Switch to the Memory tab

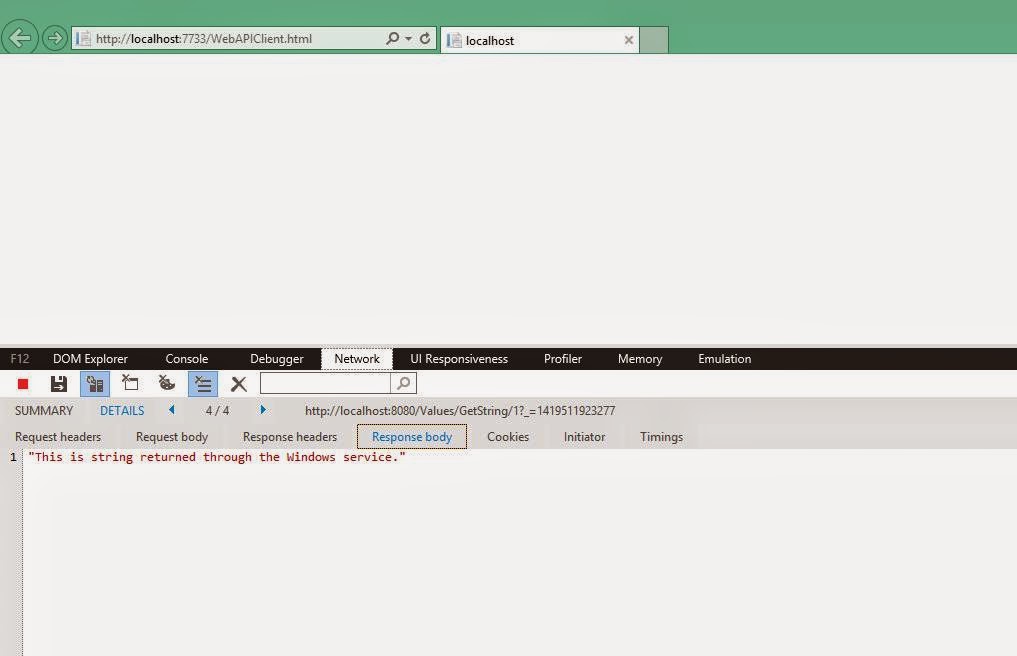640,359
